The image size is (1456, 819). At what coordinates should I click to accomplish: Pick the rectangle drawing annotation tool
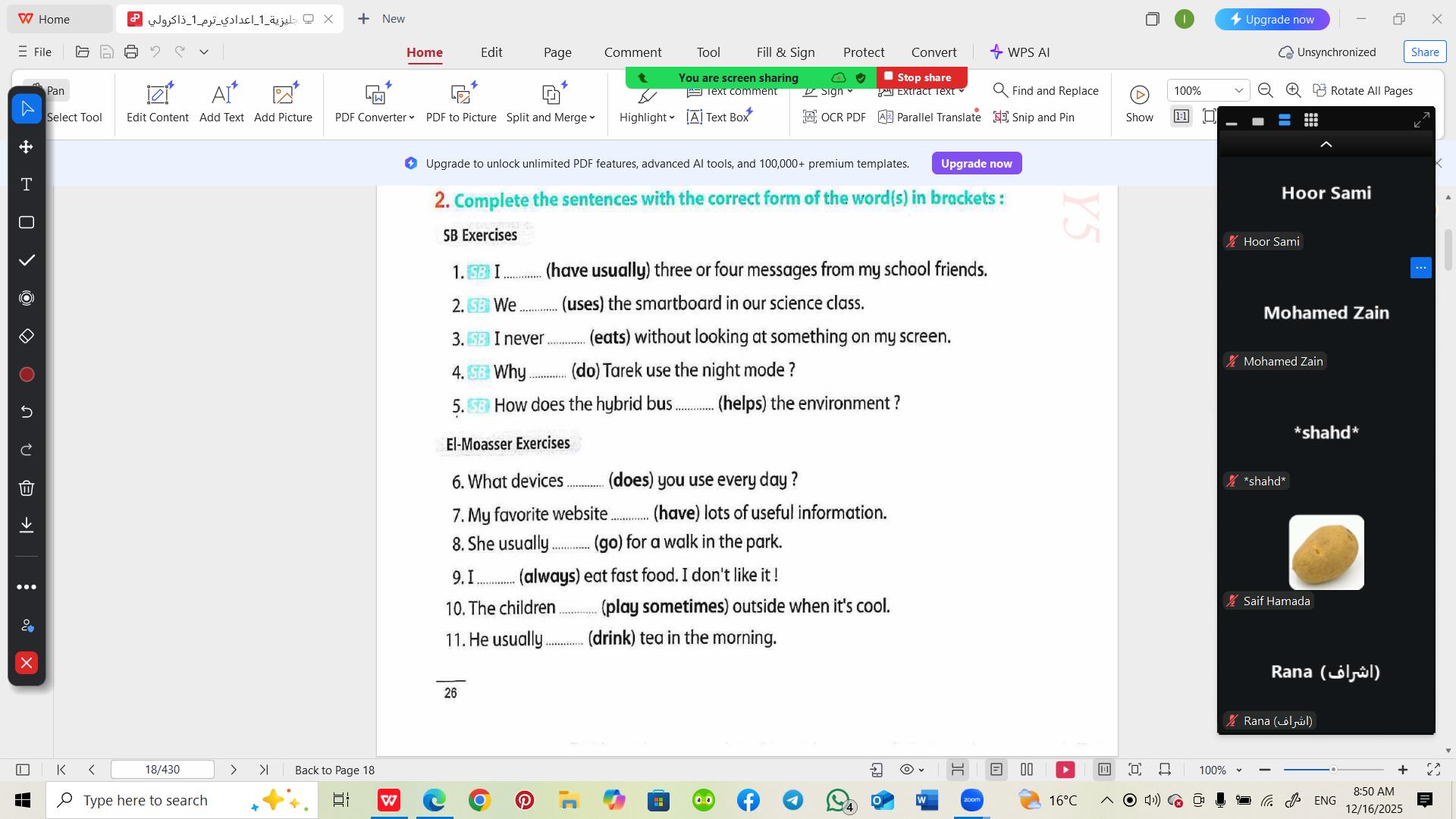[x=27, y=223]
